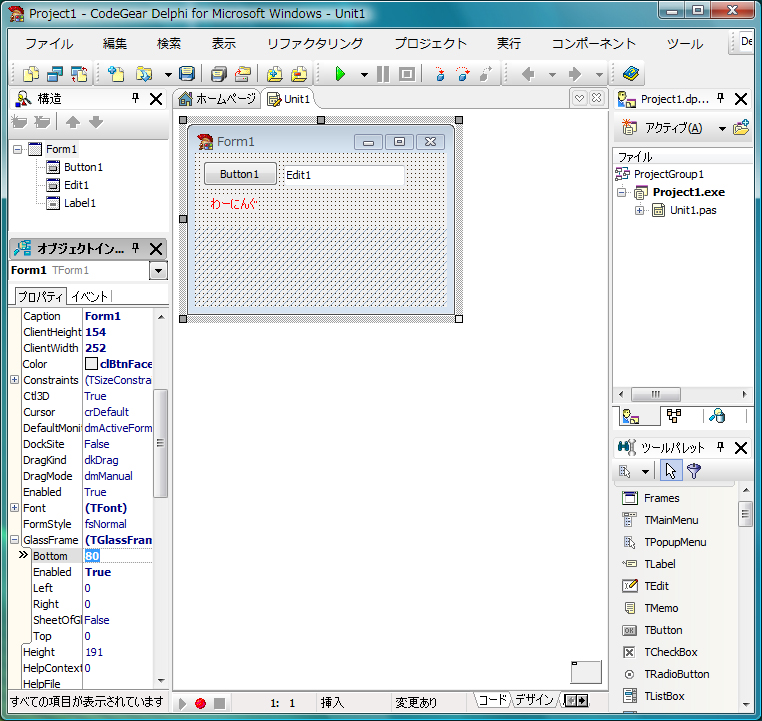Click the green Run program arrow
This screenshot has width=762, height=721.
[x=340, y=74]
